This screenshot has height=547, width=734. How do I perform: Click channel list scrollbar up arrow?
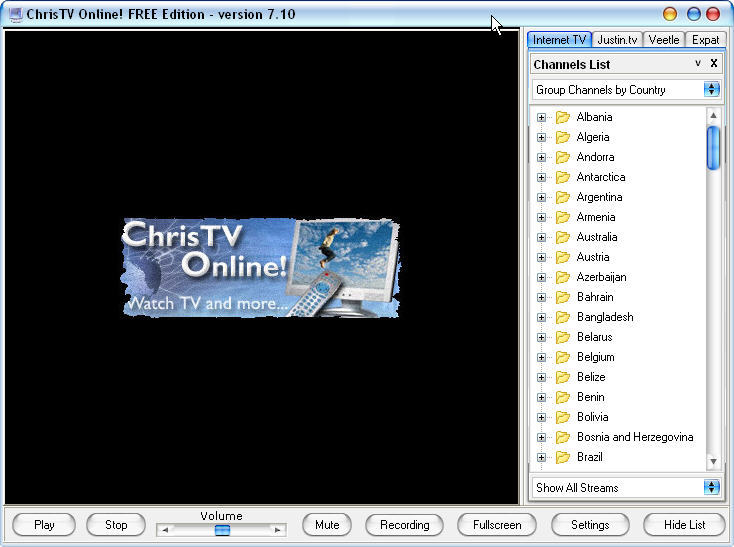713,116
